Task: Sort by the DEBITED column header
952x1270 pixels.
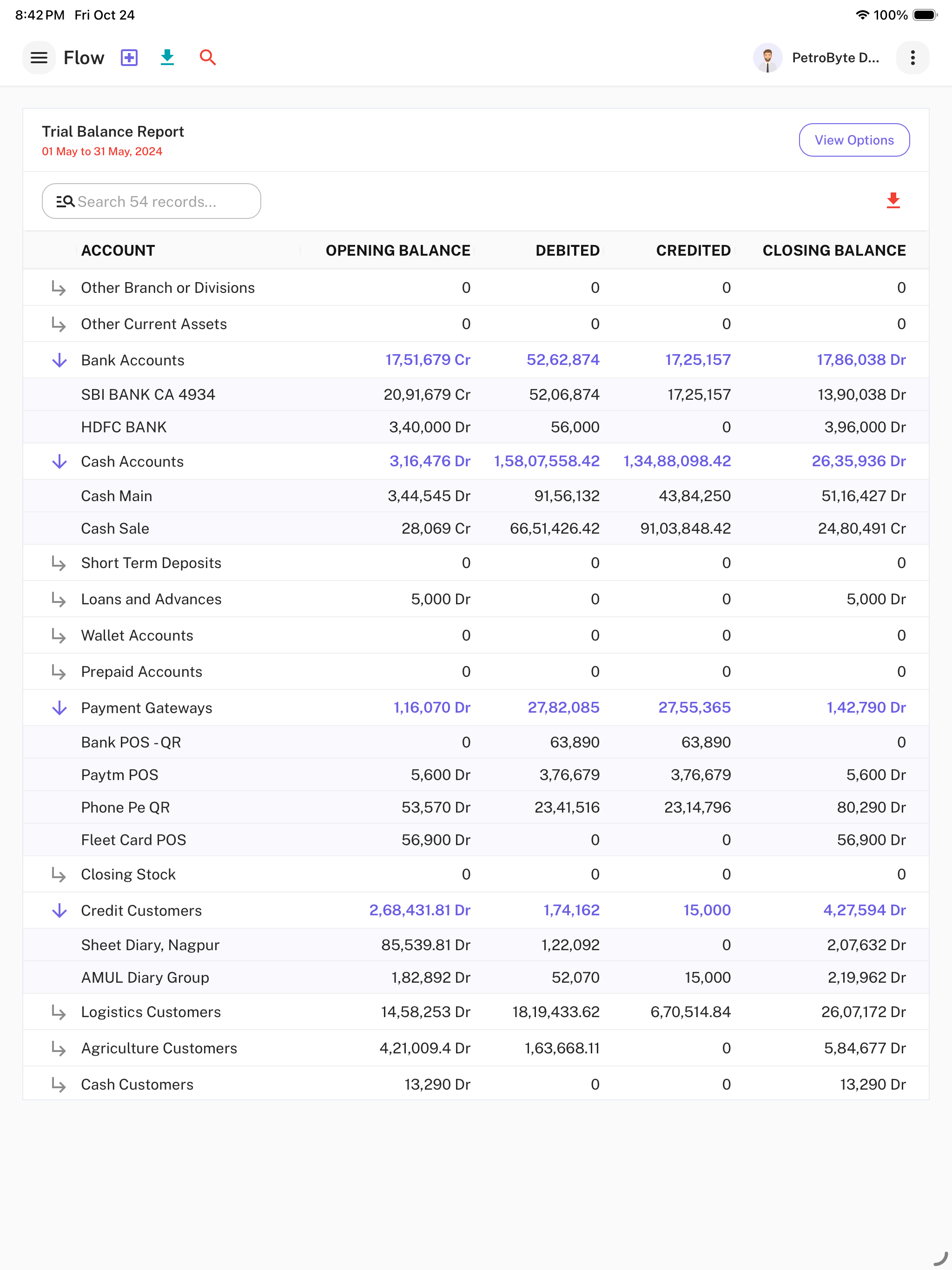Action: coord(567,250)
